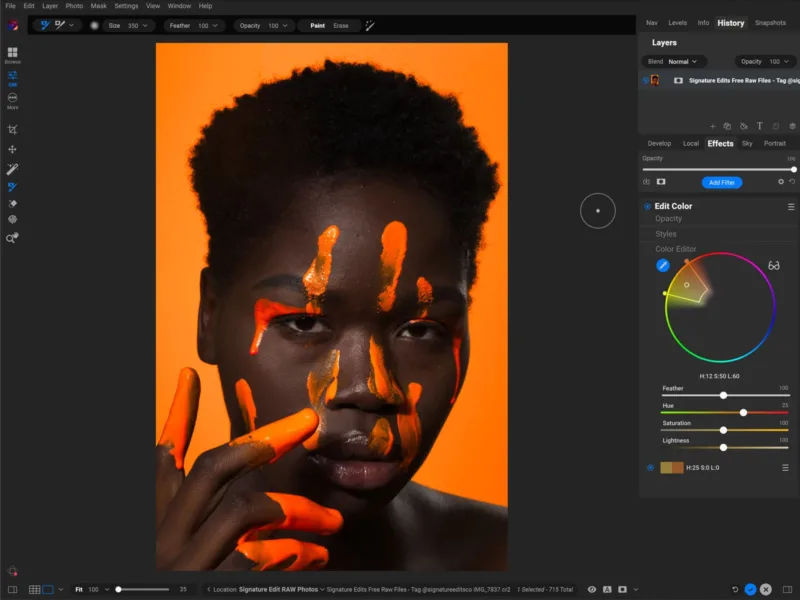Click the color dropper in Color Editor
This screenshot has height=600, width=800.
tap(662, 265)
